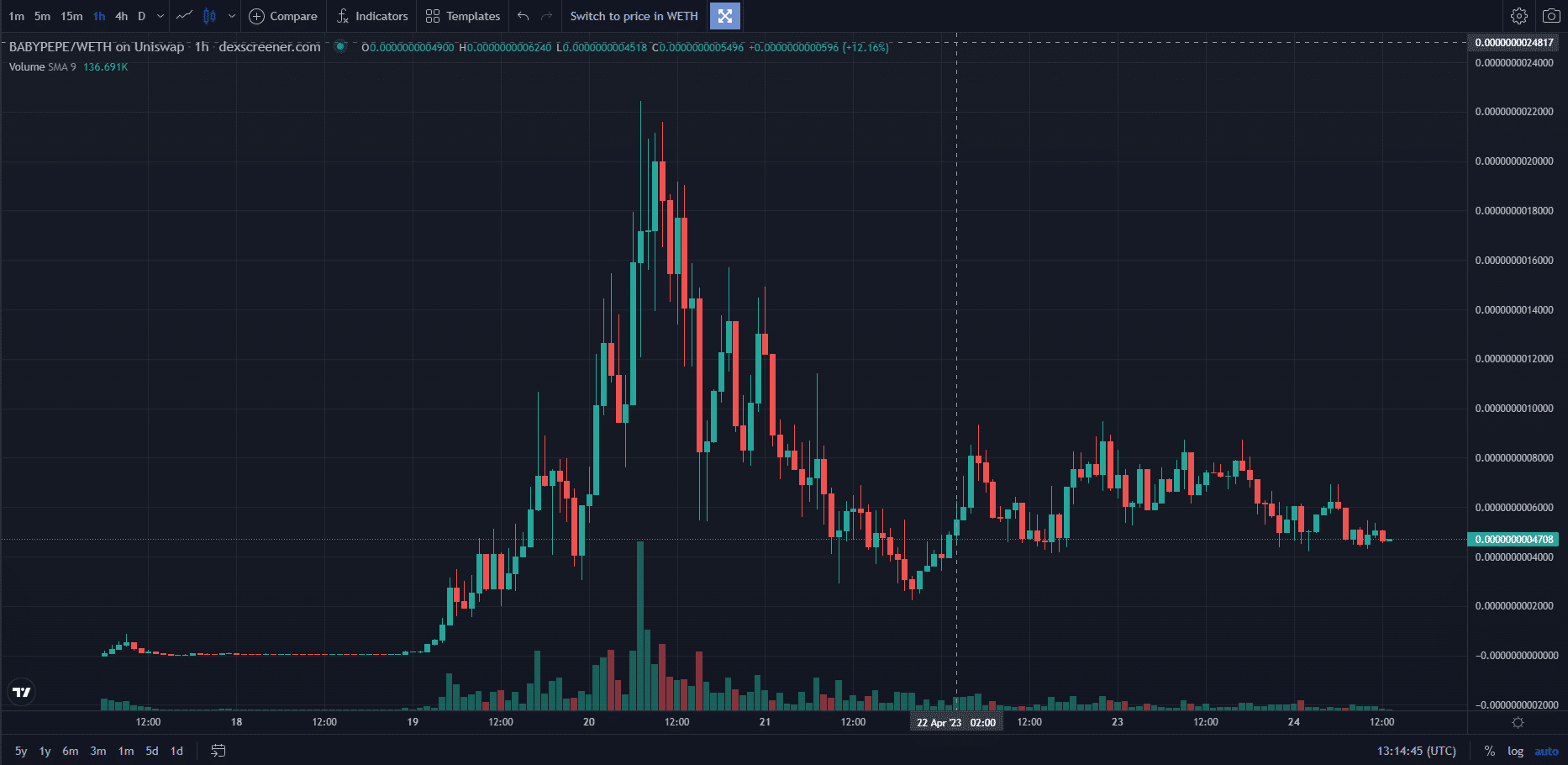Select the active 1h timeframe
This screenshot has width=1568, height=765.
coord(99,16)
